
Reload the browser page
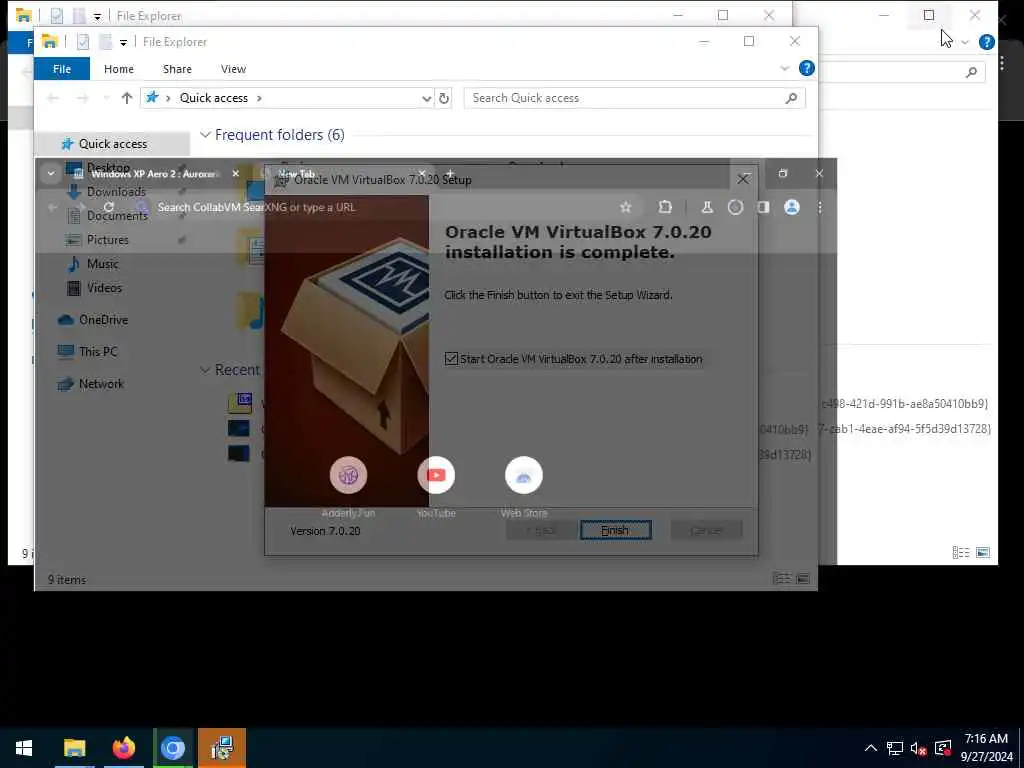[108, 207]
